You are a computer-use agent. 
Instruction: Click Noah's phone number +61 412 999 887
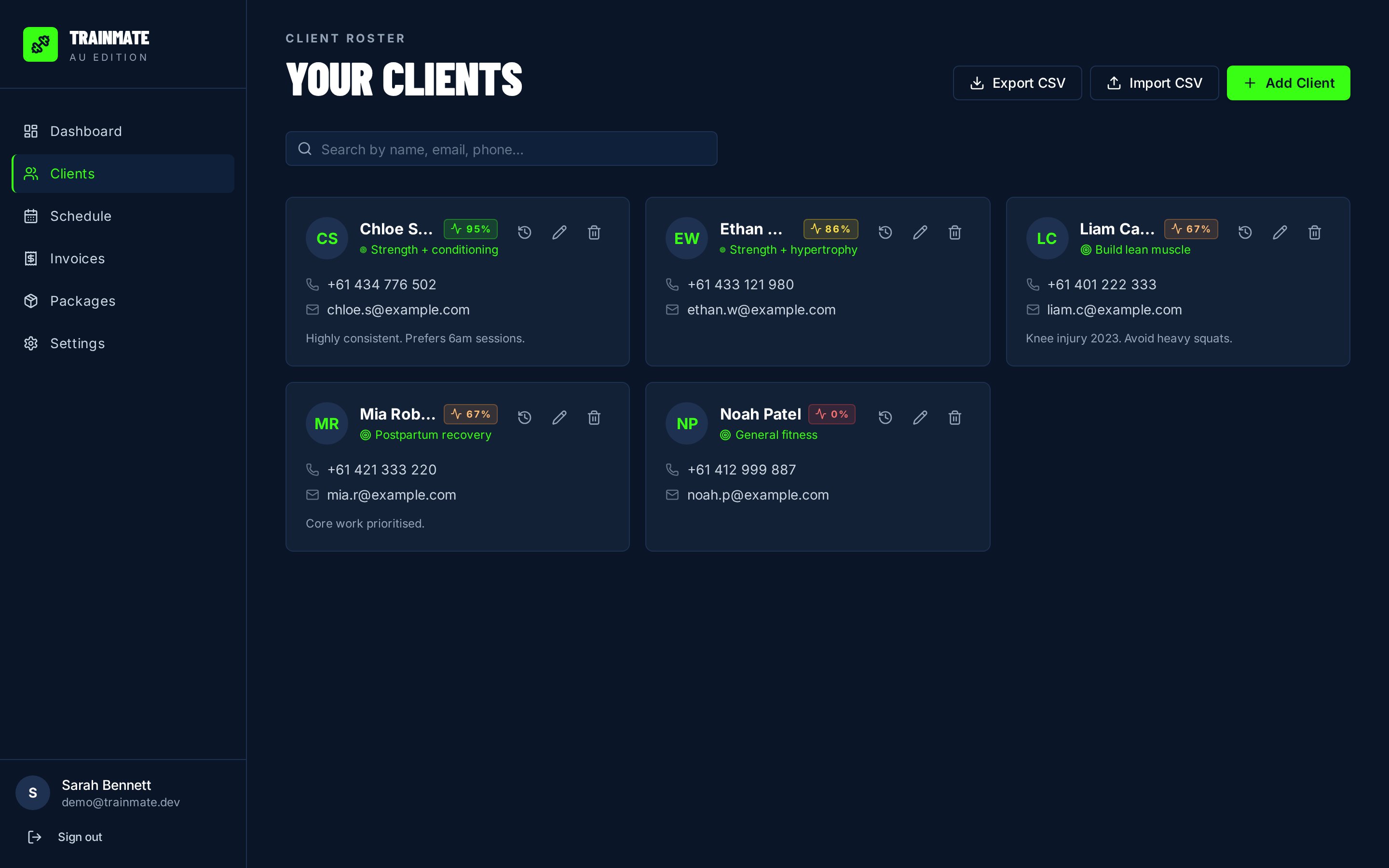click(x=742, y=470)
